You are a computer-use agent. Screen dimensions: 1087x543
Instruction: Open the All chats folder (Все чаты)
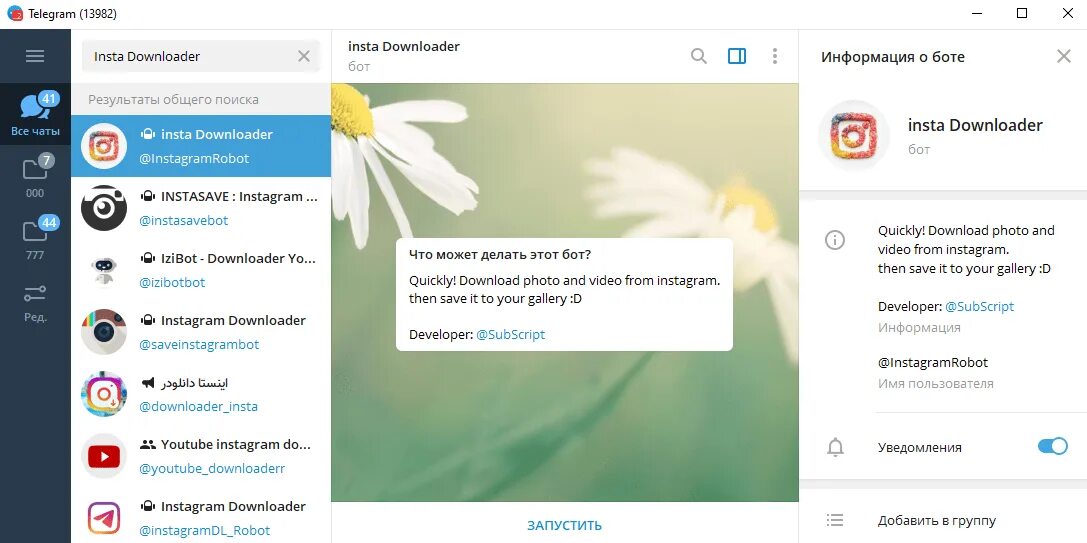tap(35, 114)
